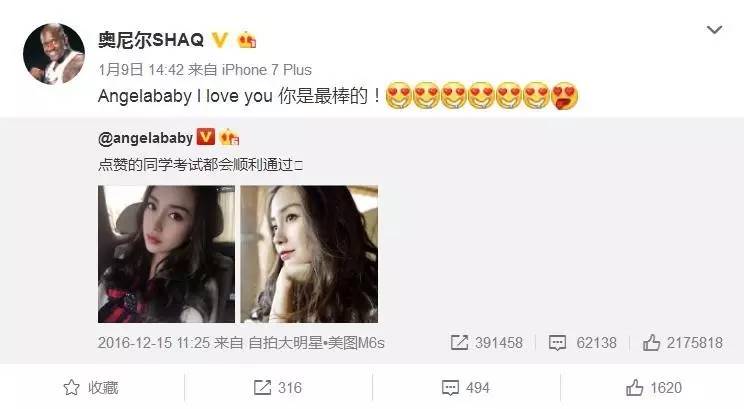This screenshot has width=744, height=409.
Task: Click the membership badge beside SHAQ's name
Action: (x=247, y=40)
